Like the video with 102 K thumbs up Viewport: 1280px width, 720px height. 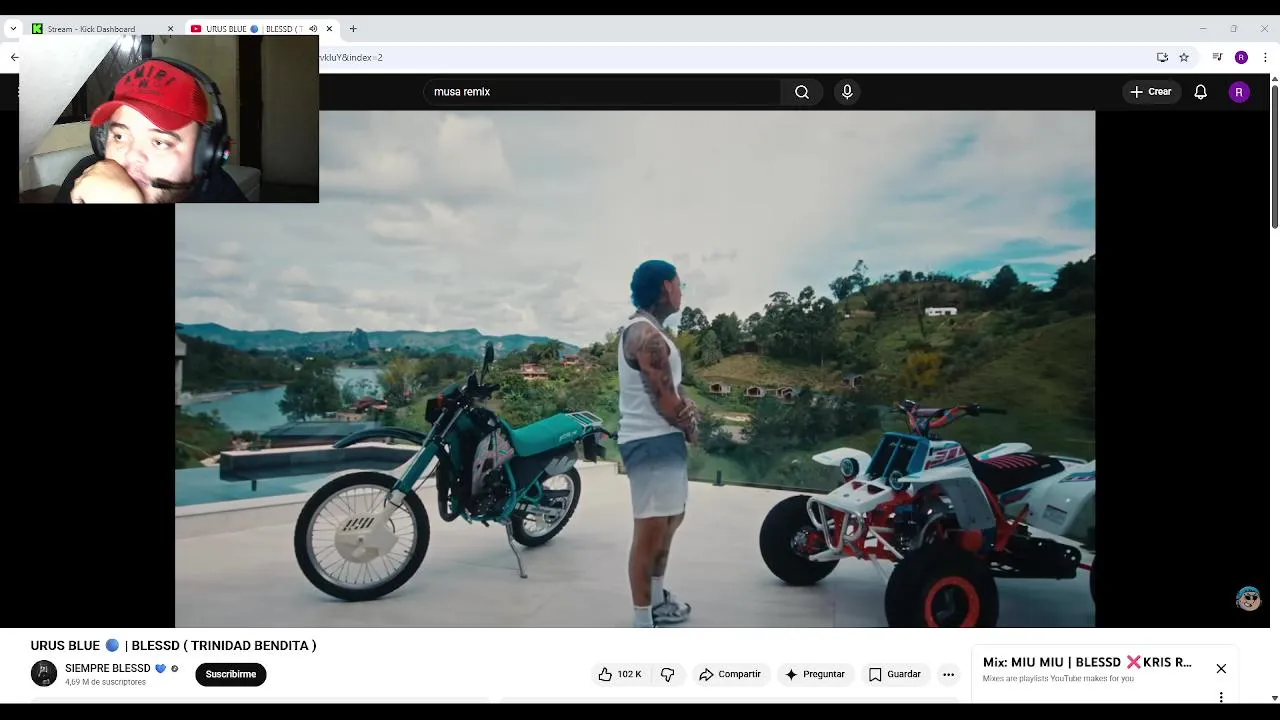pos(619,675)
